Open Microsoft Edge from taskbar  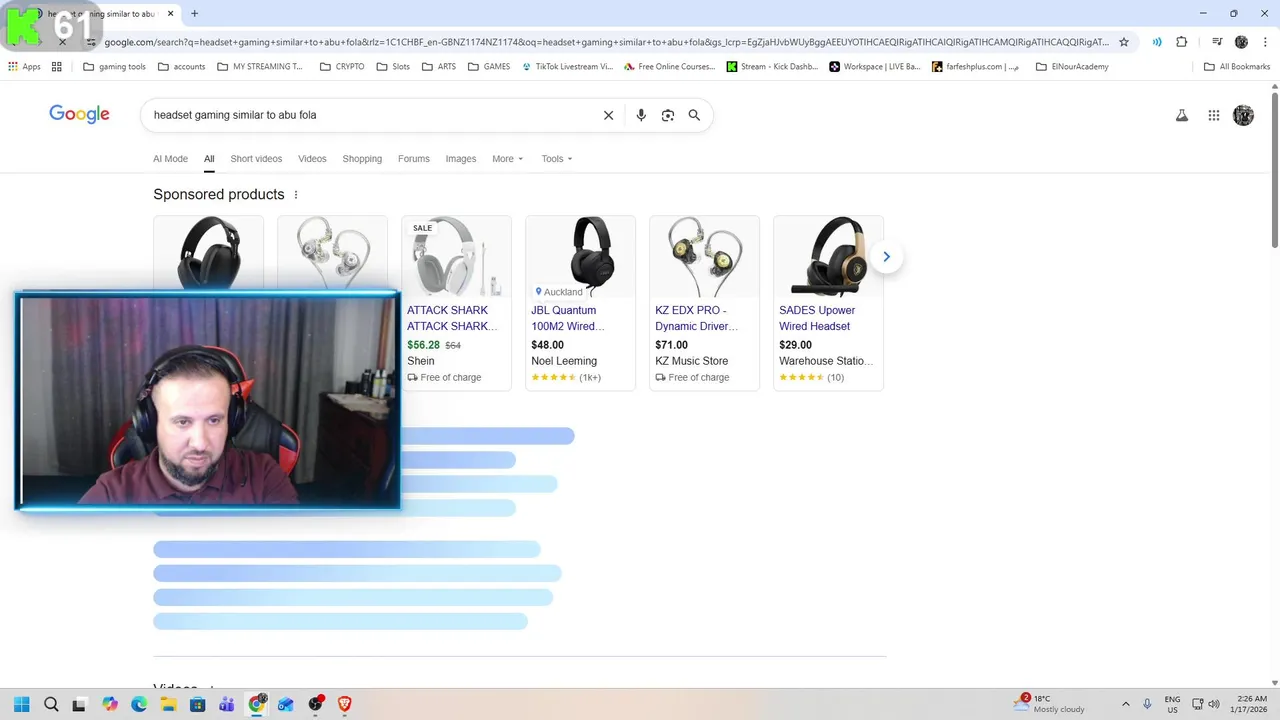click(139, 704)
